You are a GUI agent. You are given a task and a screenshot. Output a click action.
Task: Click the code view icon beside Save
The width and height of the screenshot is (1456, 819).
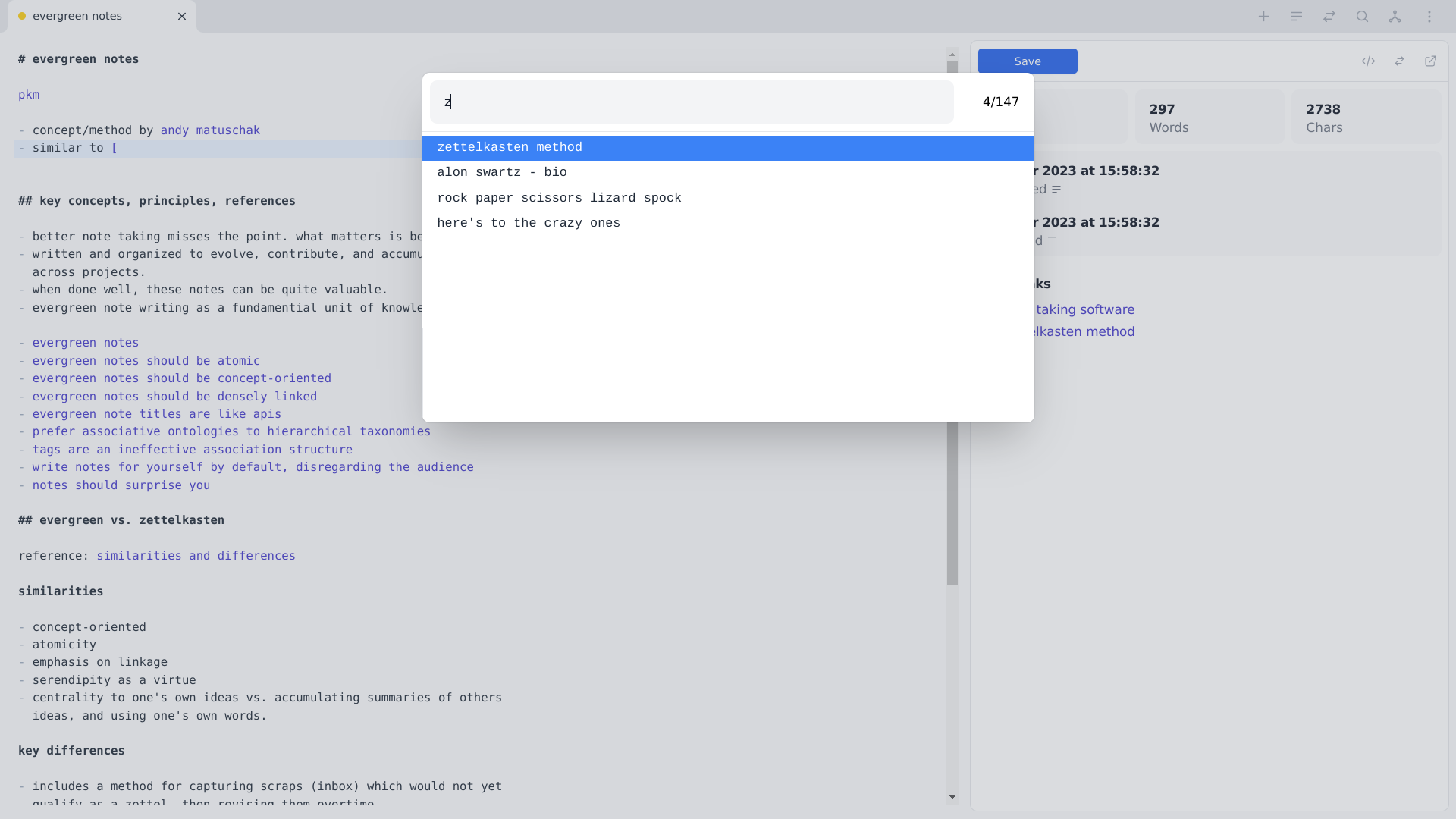(1368, 61)
